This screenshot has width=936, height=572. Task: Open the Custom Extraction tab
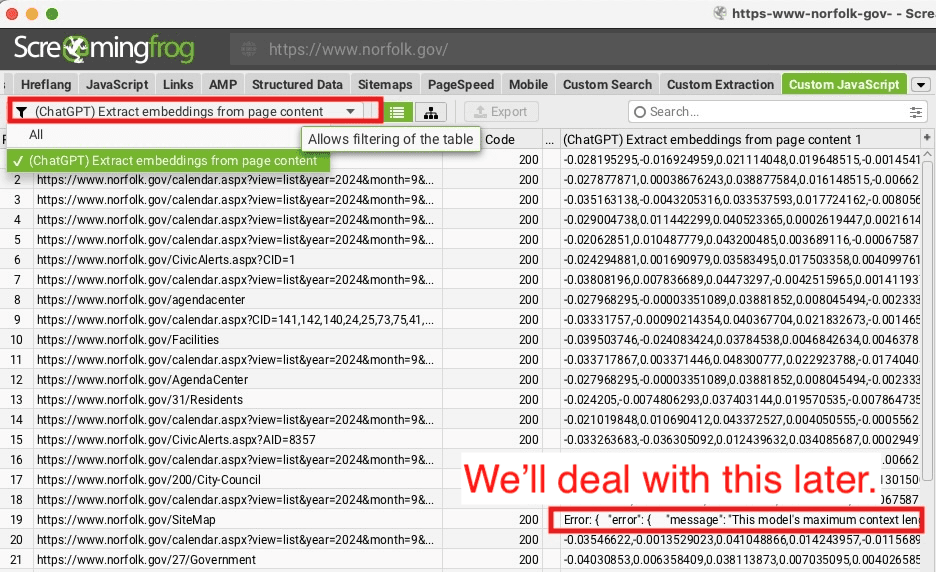point(720,85)
